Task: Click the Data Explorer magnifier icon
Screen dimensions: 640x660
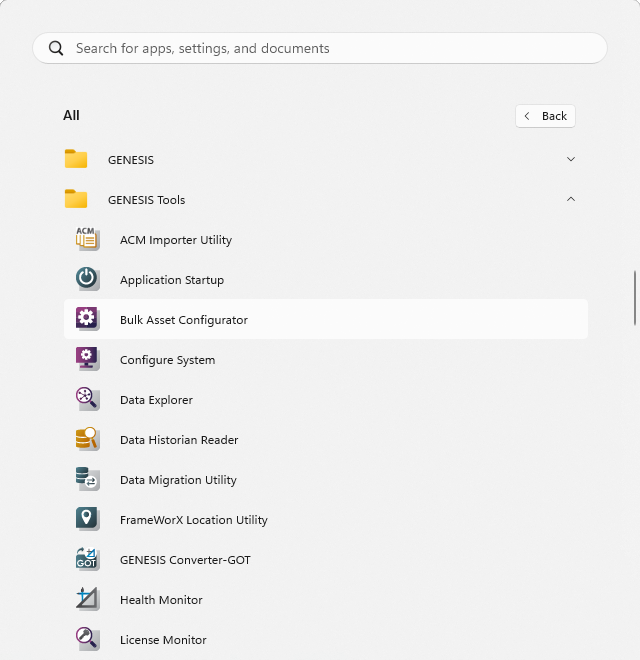Action: 88,399
